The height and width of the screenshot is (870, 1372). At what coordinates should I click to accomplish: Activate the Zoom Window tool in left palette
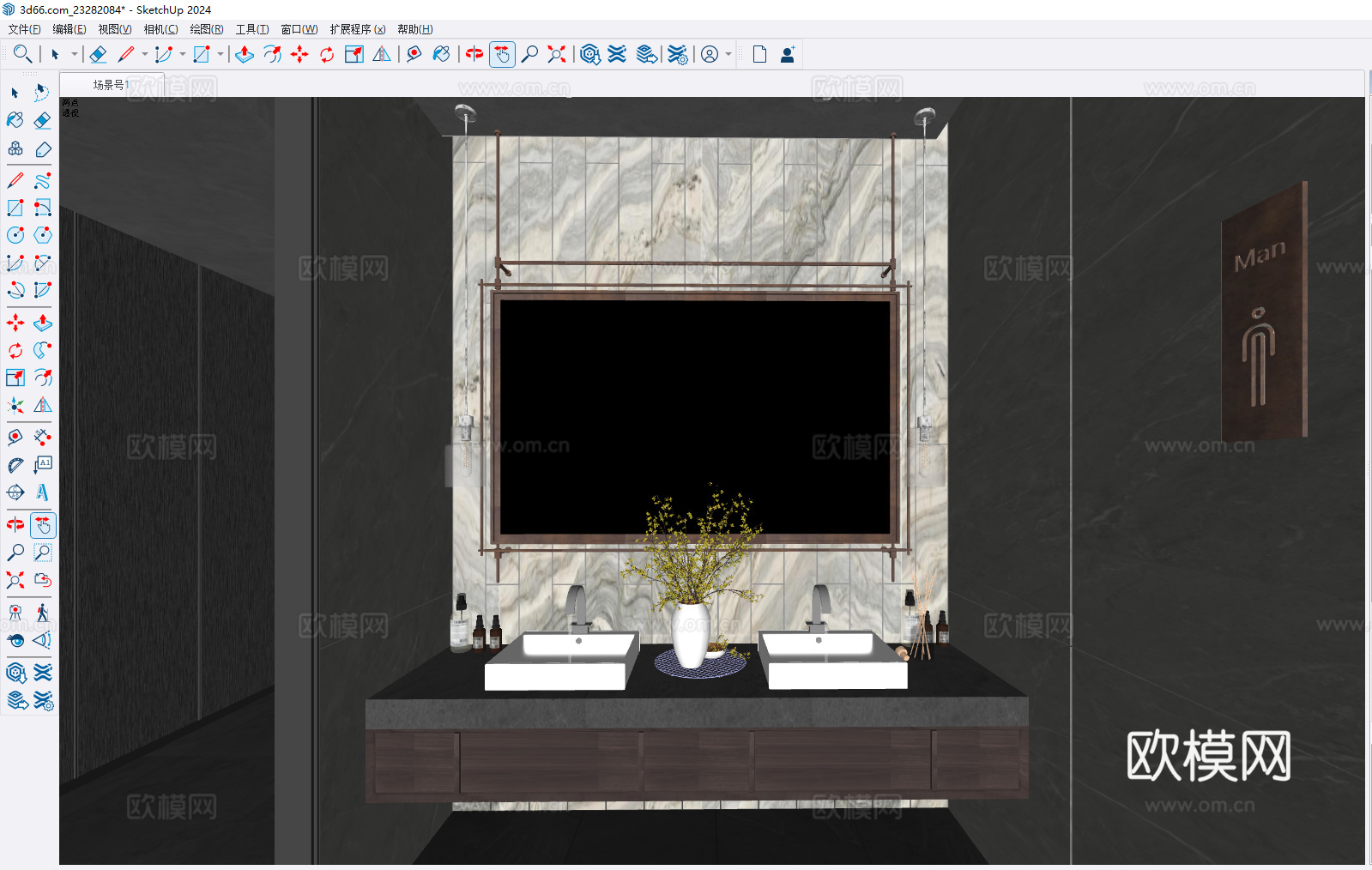42,553
